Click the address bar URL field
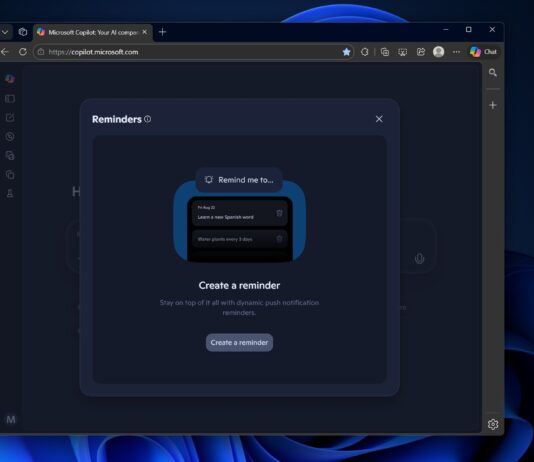The image size is (534, 462). click(194, 52)
